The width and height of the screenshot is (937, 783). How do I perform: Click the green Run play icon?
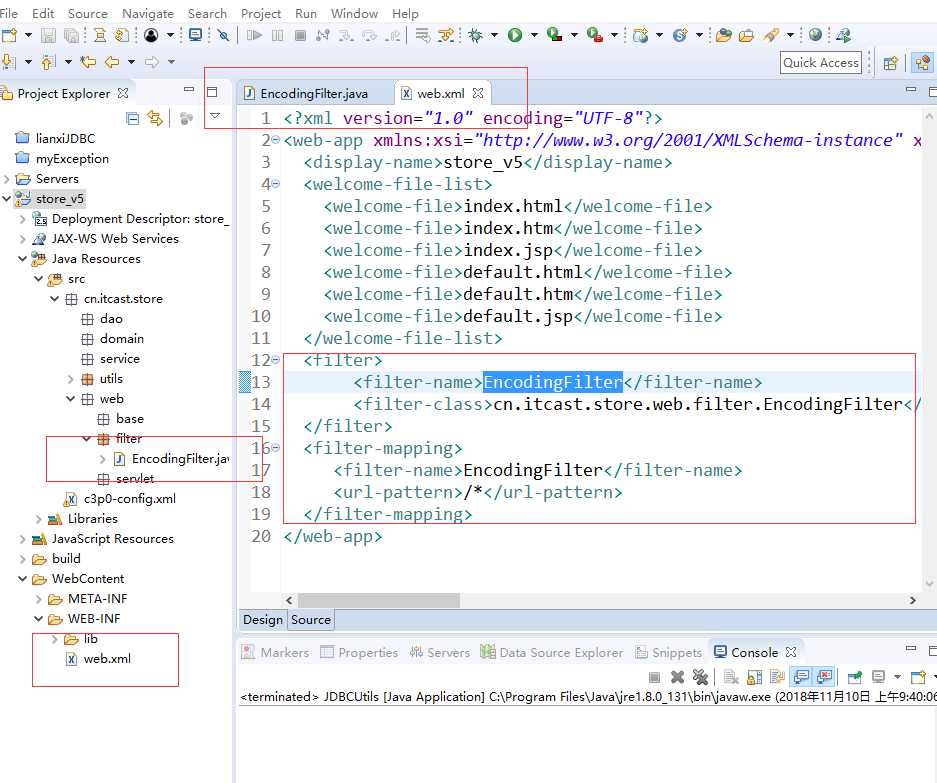pyautogui.click(x=515, y=35)
